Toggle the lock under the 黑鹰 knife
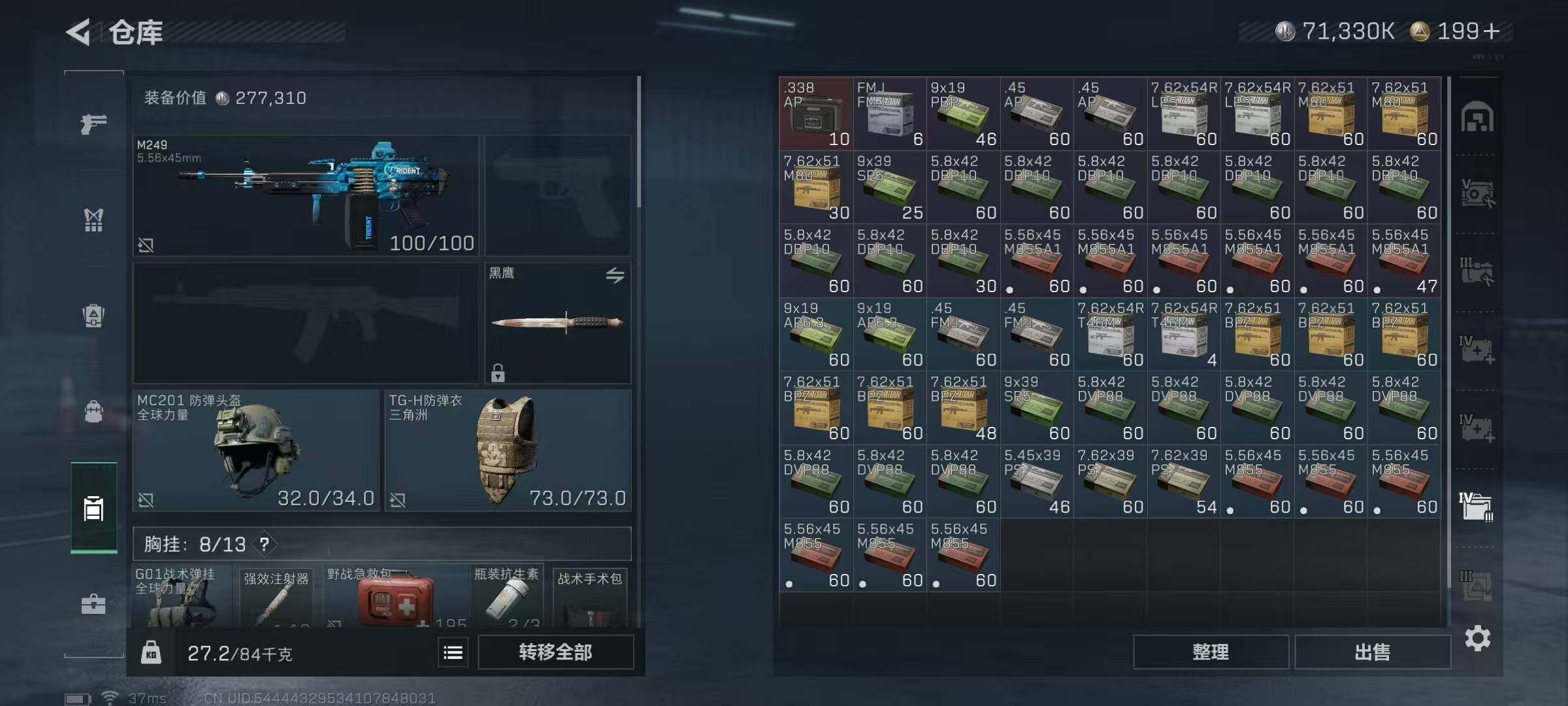 (x=498, y=373)
